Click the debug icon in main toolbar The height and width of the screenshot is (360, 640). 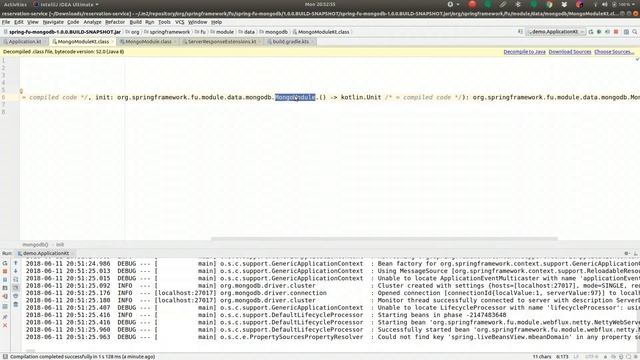599,32
